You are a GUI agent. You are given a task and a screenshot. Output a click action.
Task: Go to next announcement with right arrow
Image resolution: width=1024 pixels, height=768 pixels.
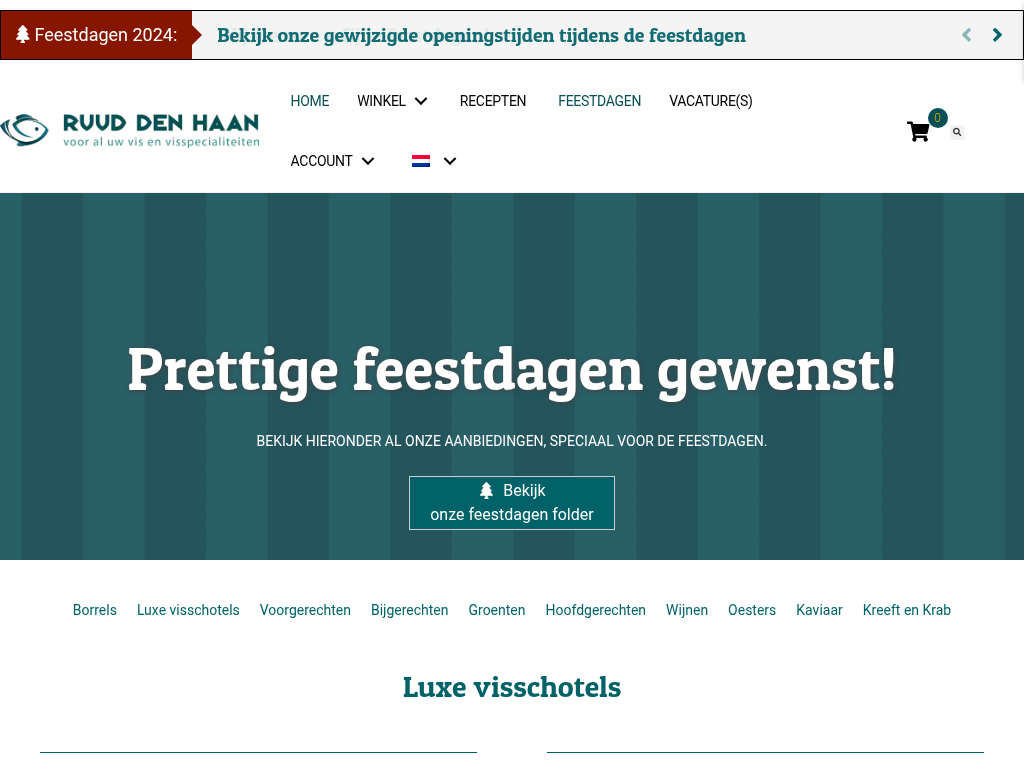[x=997, y=35]
